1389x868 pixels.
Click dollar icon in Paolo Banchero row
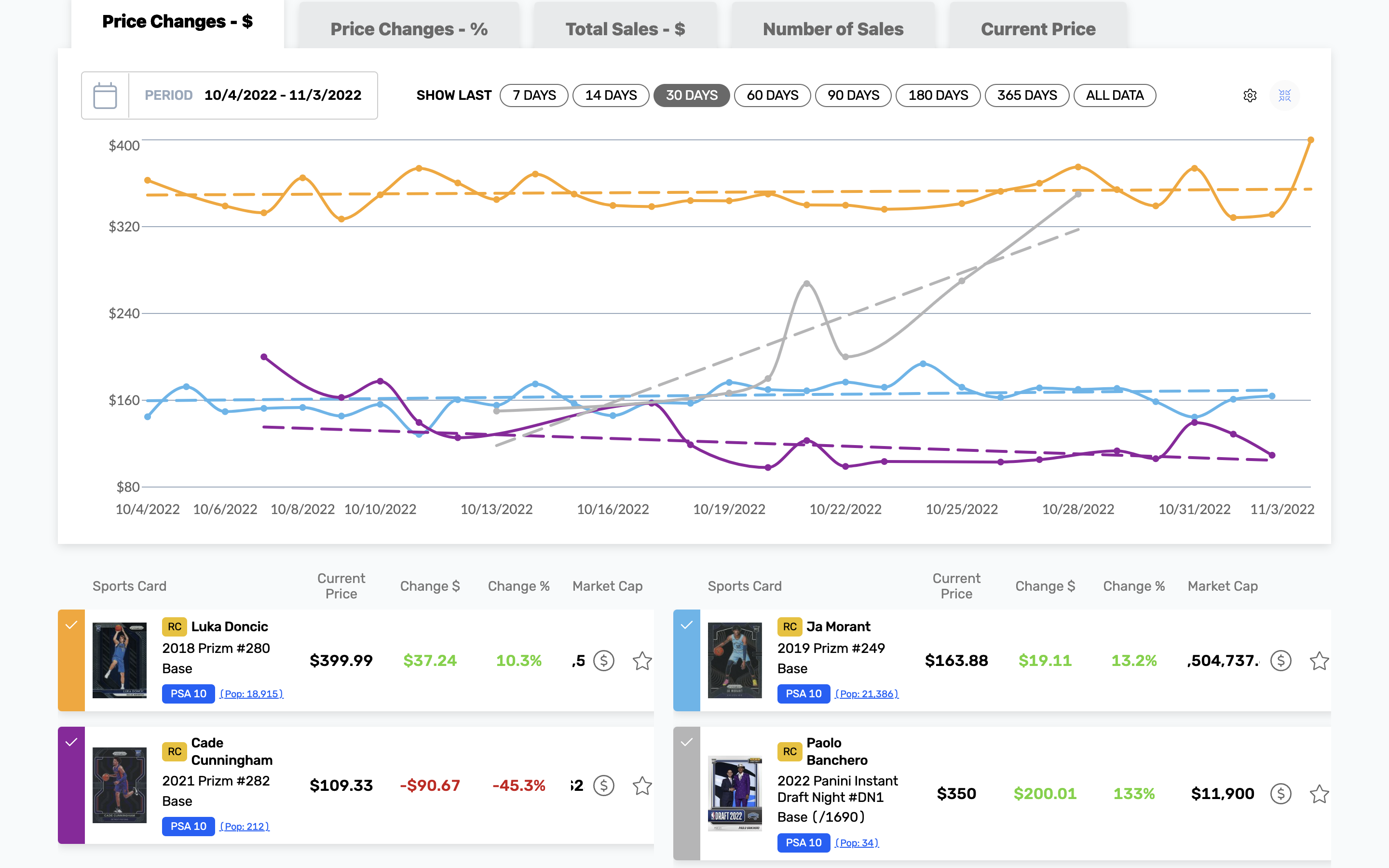point(1281,794)
